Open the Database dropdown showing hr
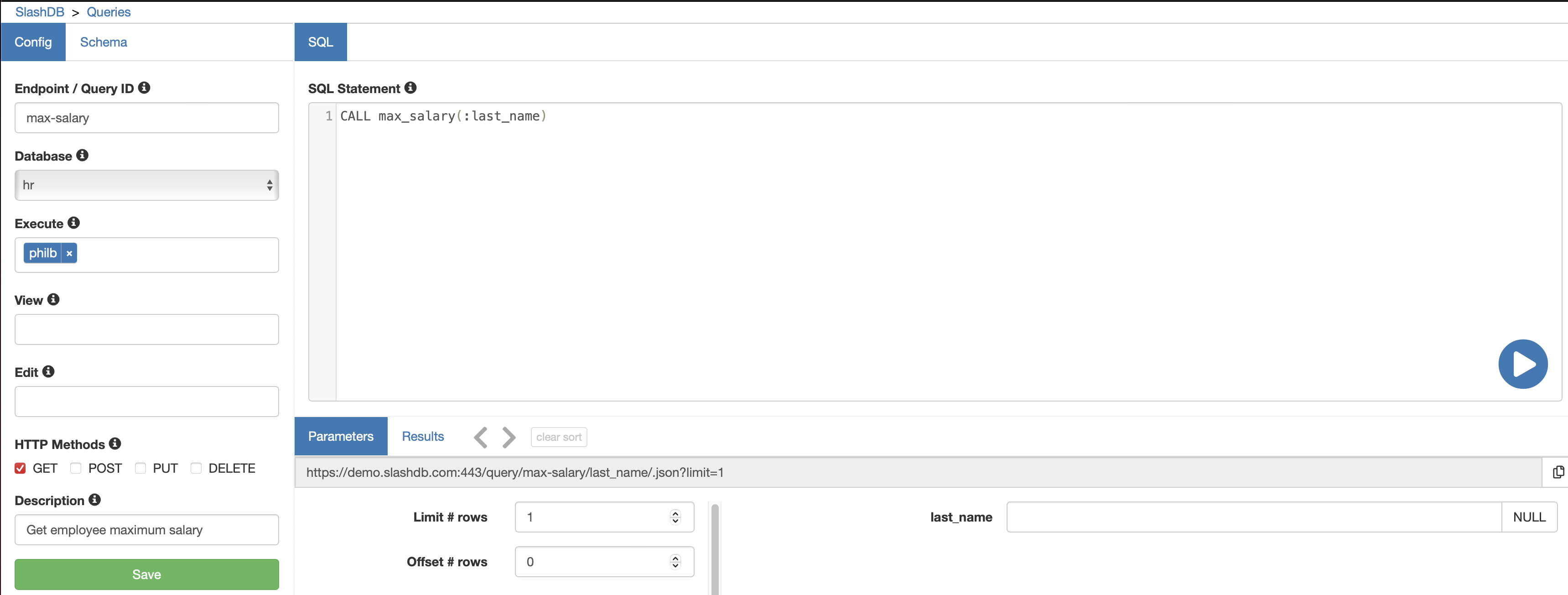1568x595 pixels. [147, 185]
